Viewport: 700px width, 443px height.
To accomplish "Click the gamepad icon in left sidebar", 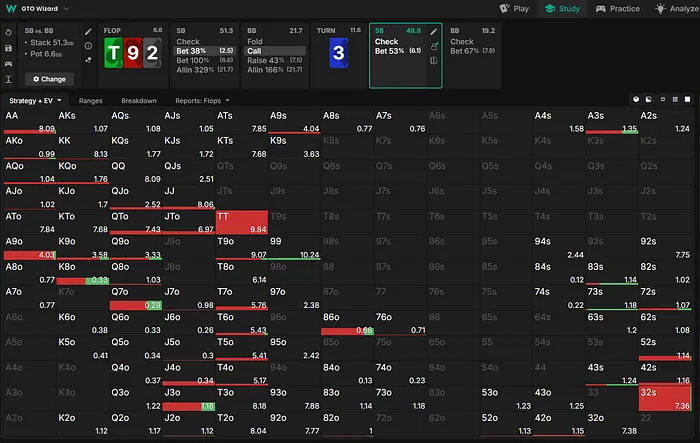I will click(x=8, y=62).
